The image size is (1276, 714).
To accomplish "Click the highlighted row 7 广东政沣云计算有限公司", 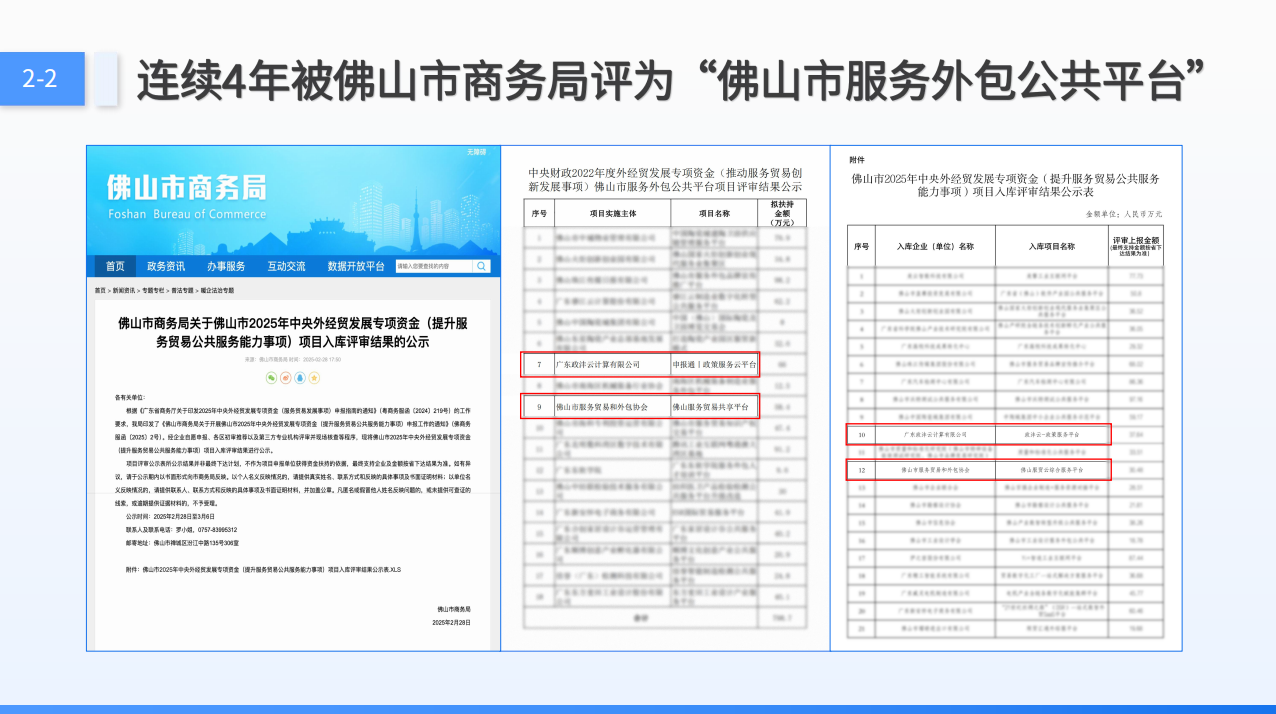I will coord(640,365).
